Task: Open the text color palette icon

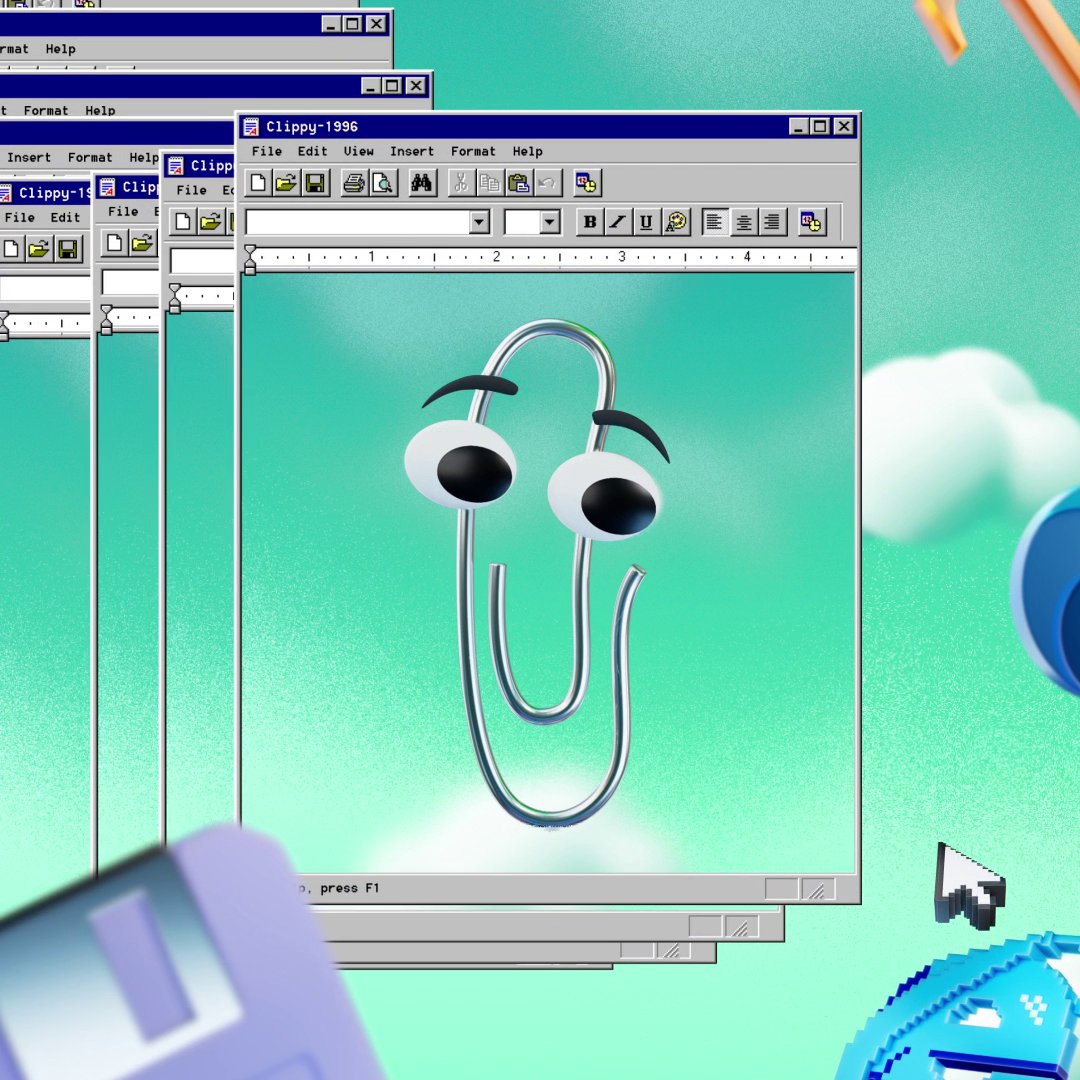Action: [x=676, y=222]
